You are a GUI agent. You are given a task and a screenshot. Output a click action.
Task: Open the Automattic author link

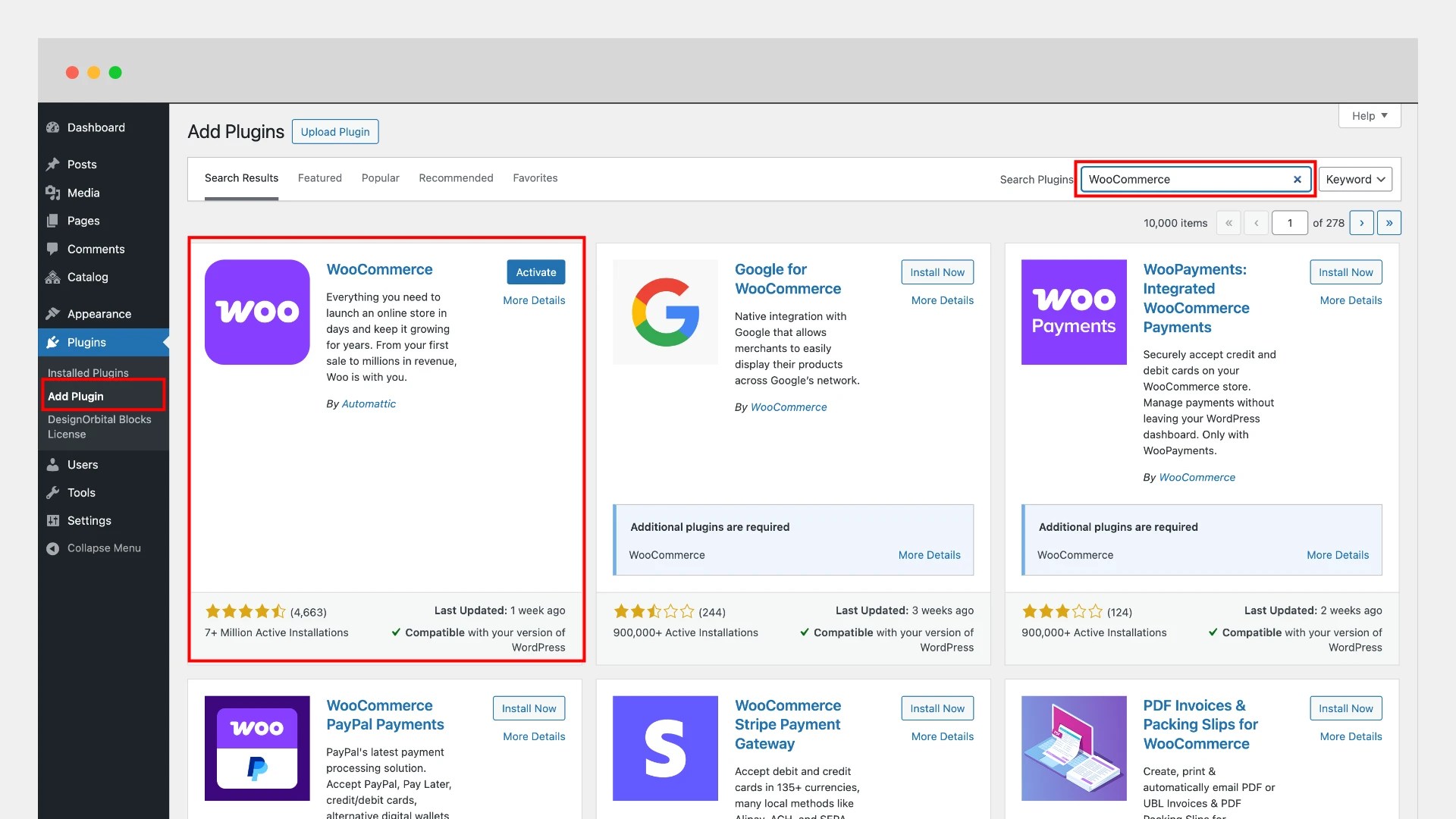coord(369,404)
